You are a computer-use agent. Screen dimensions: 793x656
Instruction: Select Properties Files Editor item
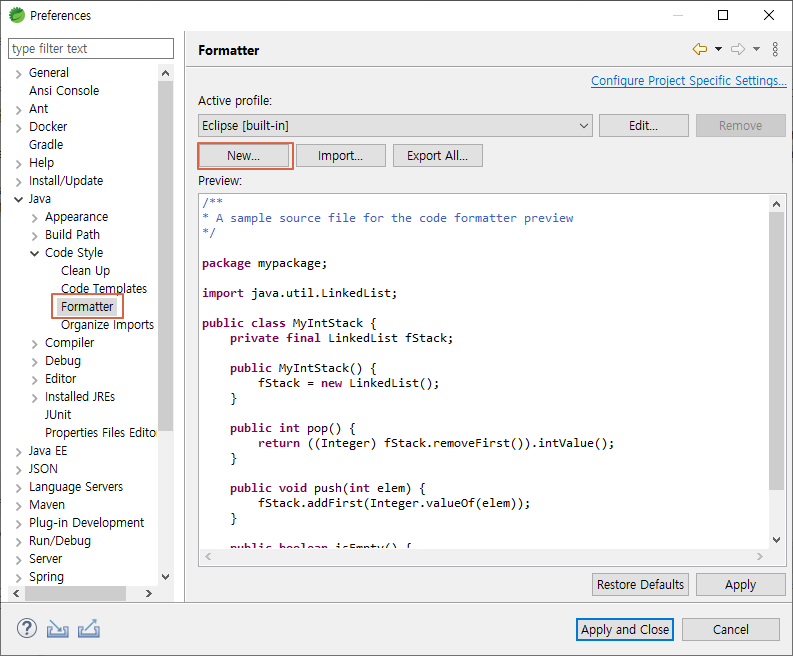pyautogui.click(x=101, y=433)
